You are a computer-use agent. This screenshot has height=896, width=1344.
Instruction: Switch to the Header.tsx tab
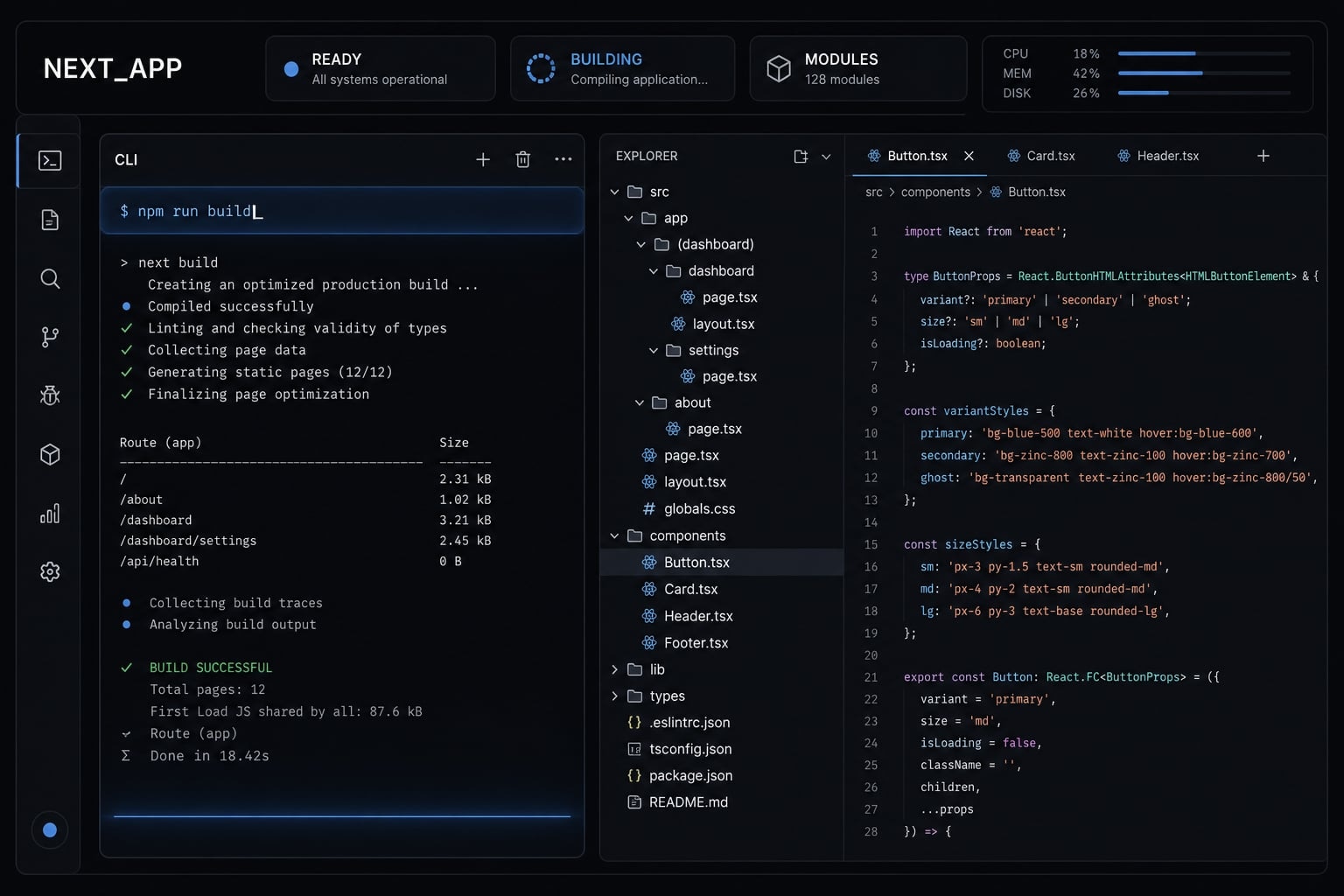click(1158, 156)
